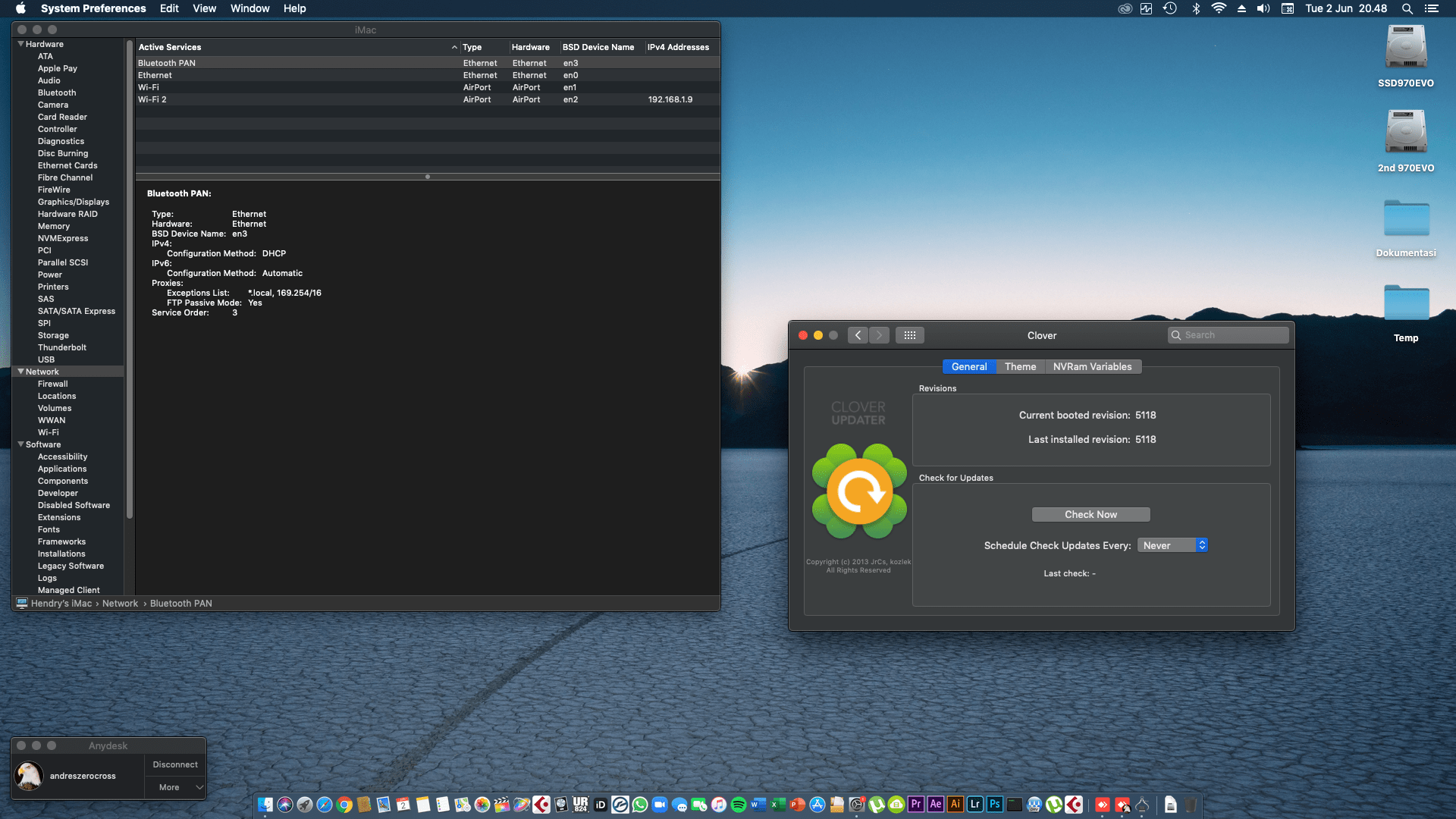Open the Window menu

click(x=249, y=8)
